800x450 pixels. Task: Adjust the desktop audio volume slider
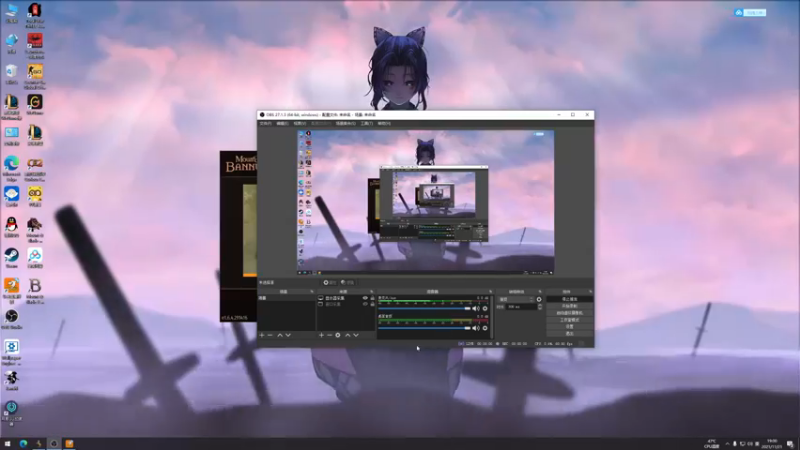(424, 328)
